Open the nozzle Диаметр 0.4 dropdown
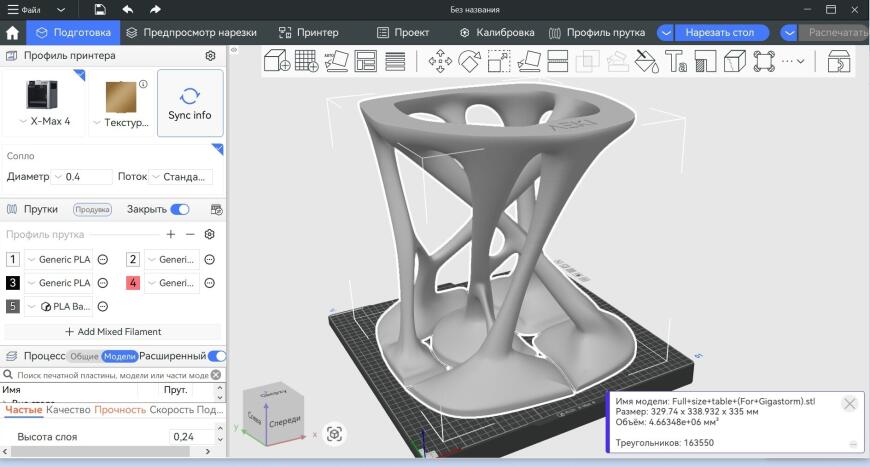This screenshot has width=870, height=467. (x=82, y=177)
